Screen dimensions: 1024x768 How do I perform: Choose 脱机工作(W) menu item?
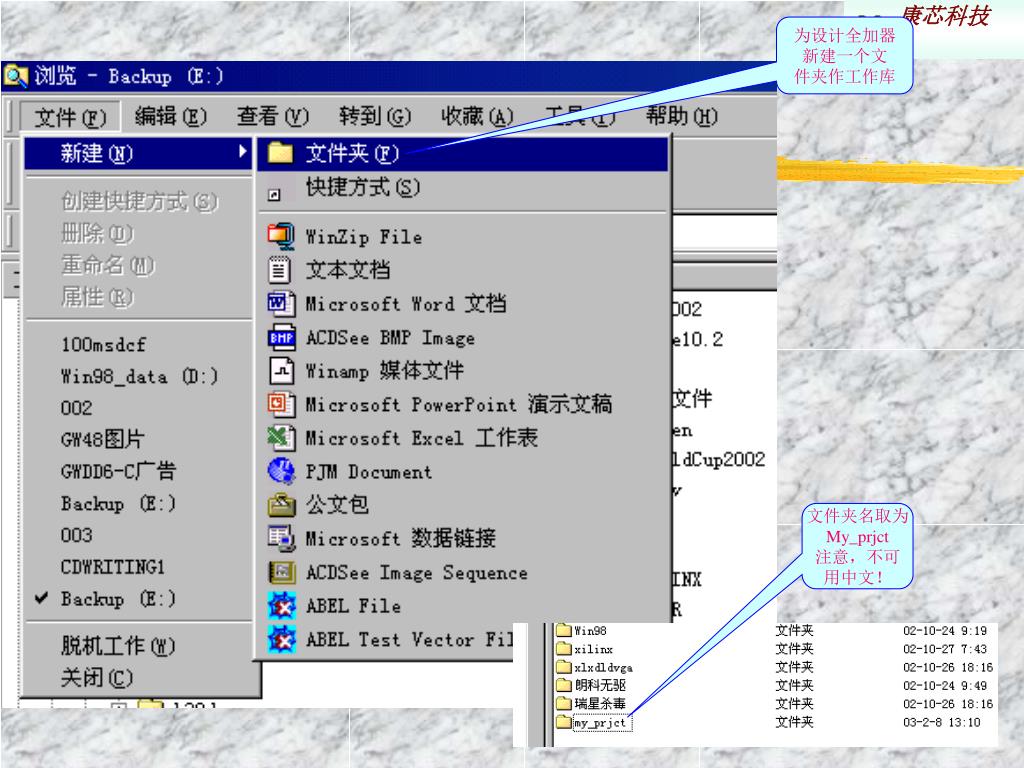click(x=138, y=645)
